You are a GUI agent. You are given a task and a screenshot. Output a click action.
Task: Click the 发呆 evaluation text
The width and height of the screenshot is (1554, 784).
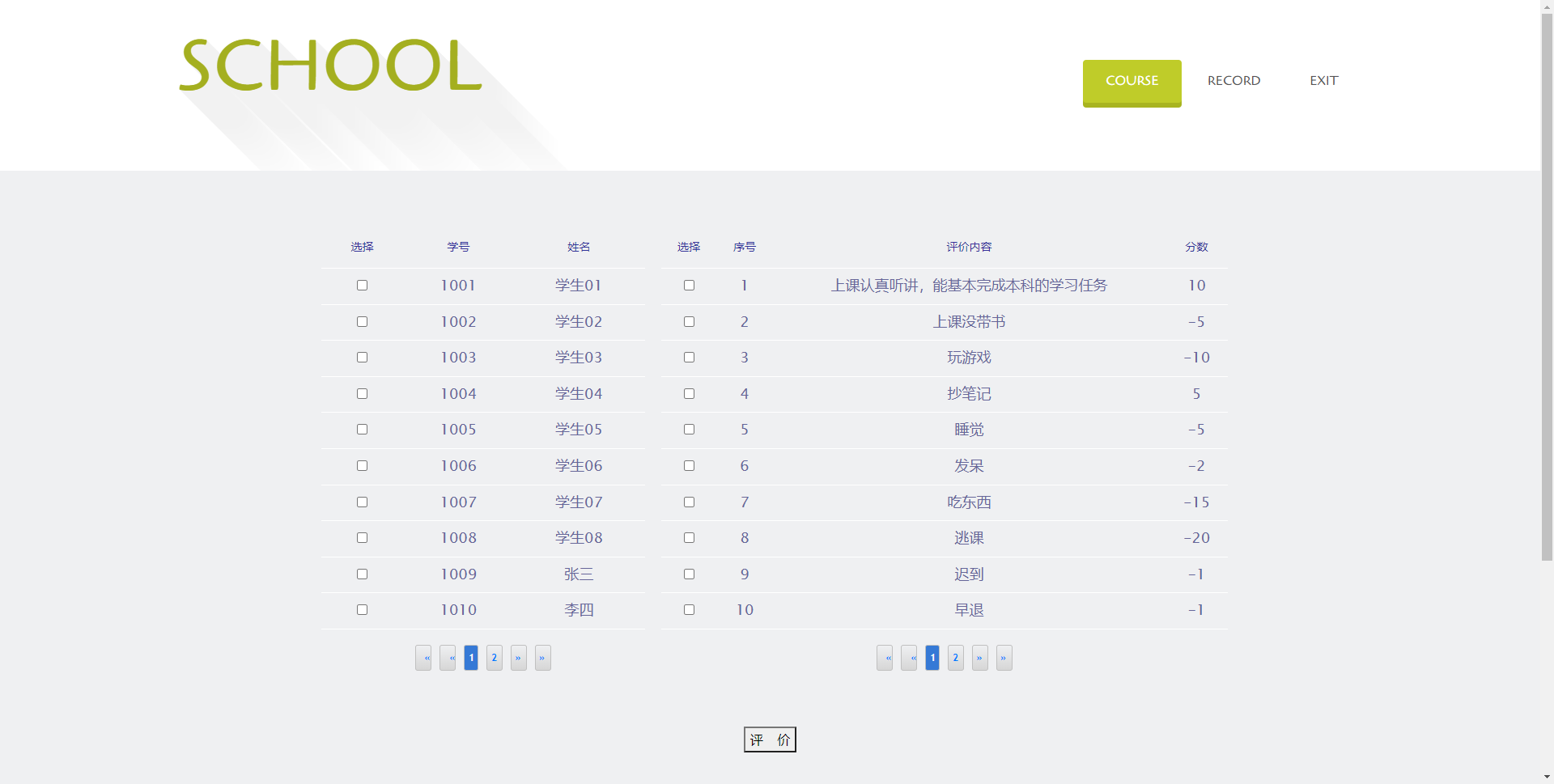[969, 466]
